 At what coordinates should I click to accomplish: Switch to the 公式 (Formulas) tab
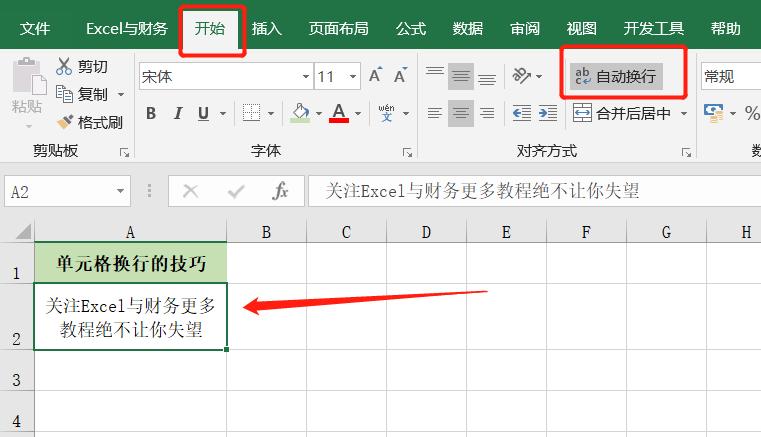pyautogui.click(x=411, y=29)
